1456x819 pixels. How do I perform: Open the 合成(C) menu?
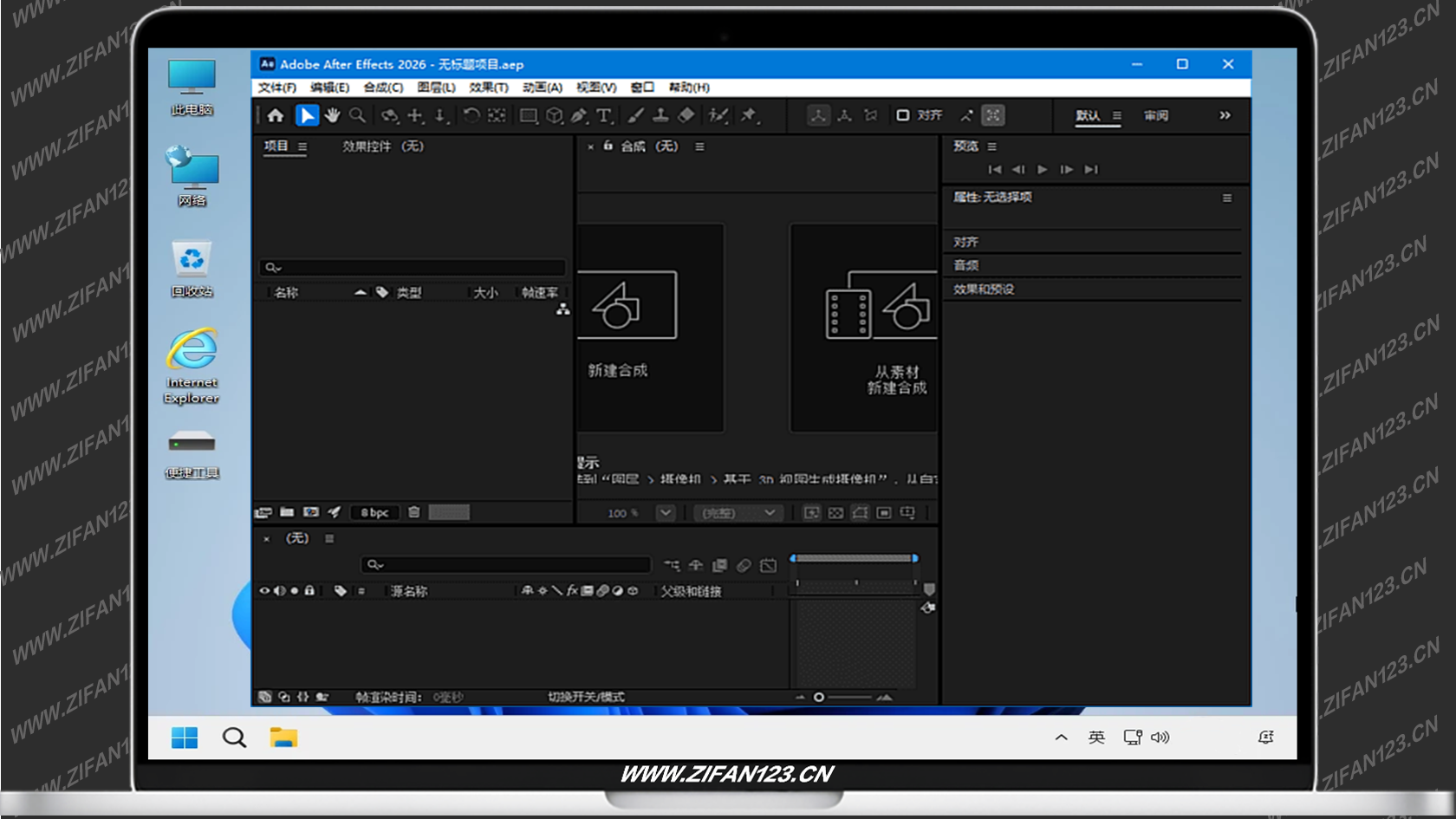383,88
